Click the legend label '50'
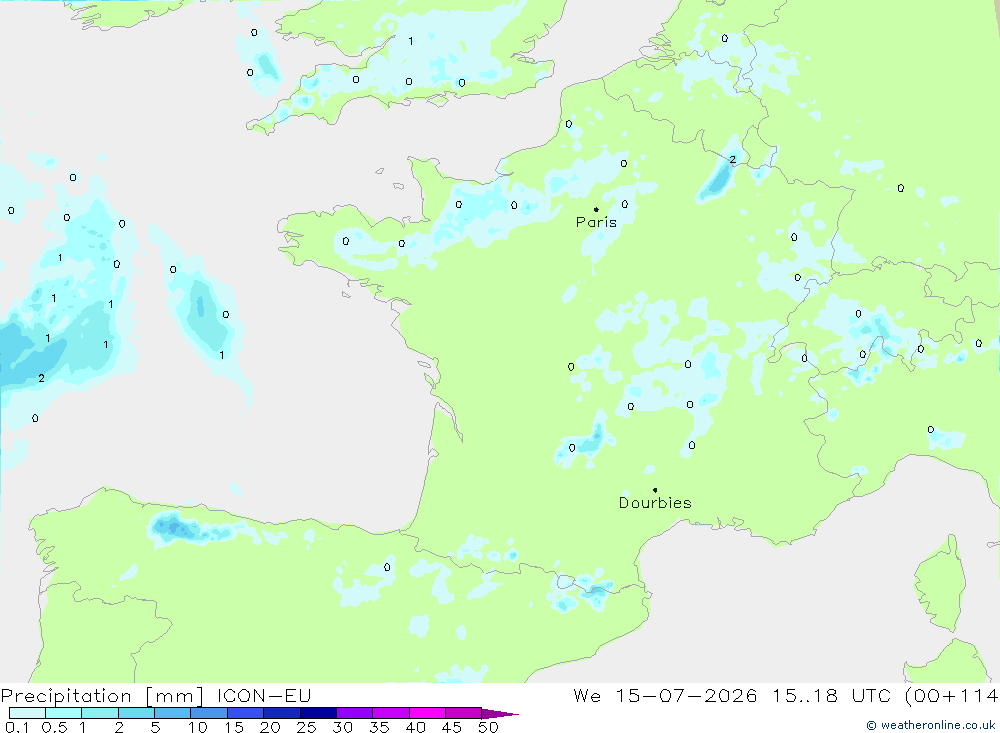This screenshot has width=1000, height=733. [488, 727]
